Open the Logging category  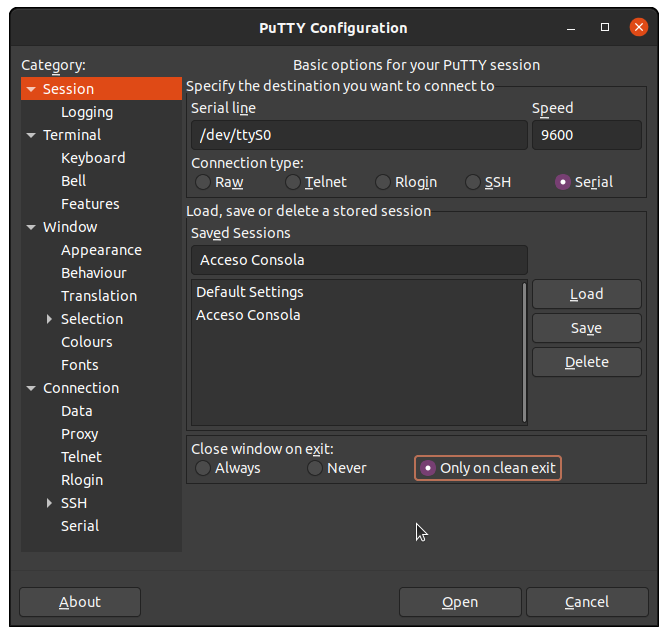(87, 112)
